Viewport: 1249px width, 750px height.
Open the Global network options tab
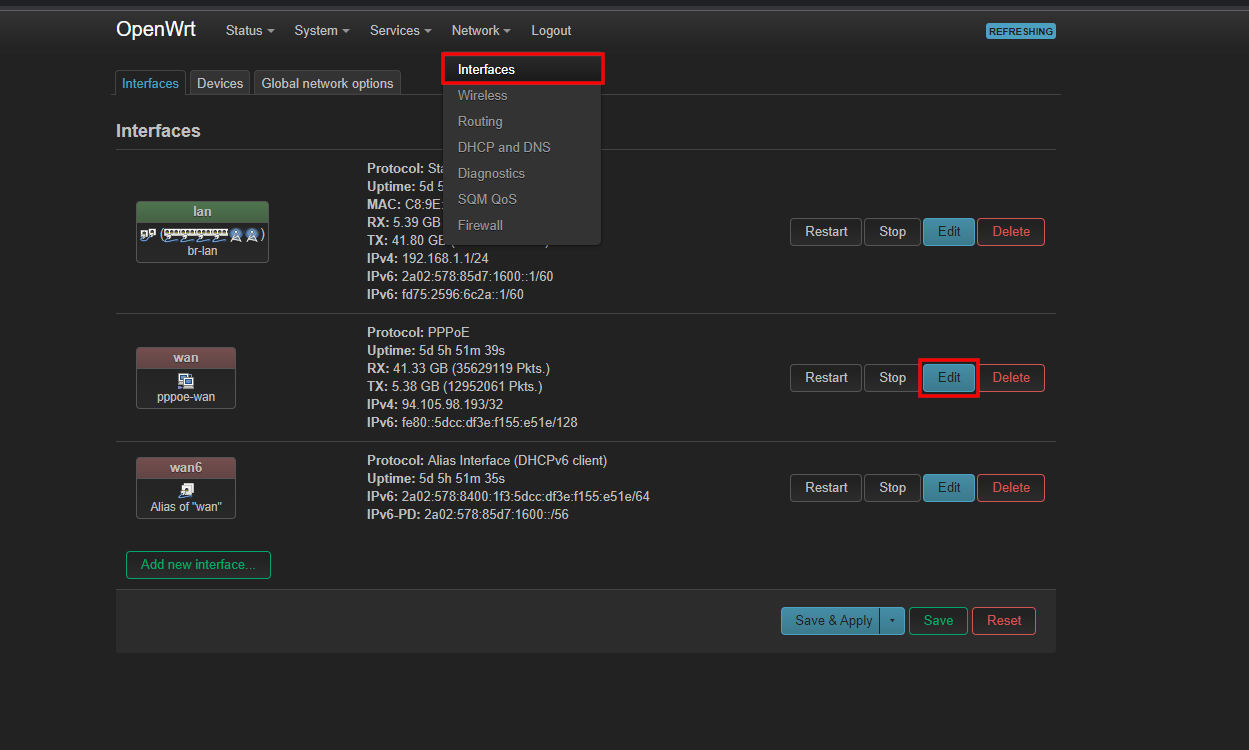(x=327, y=83)
